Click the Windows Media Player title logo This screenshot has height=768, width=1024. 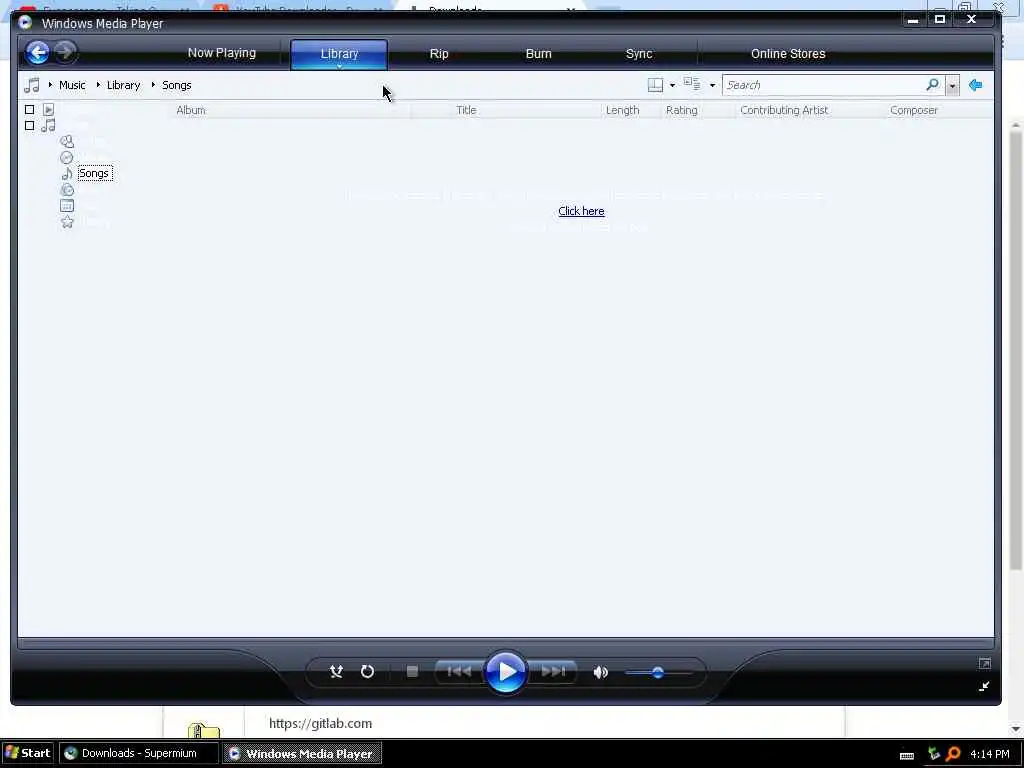pyautogui.click(x=25, y=22)
